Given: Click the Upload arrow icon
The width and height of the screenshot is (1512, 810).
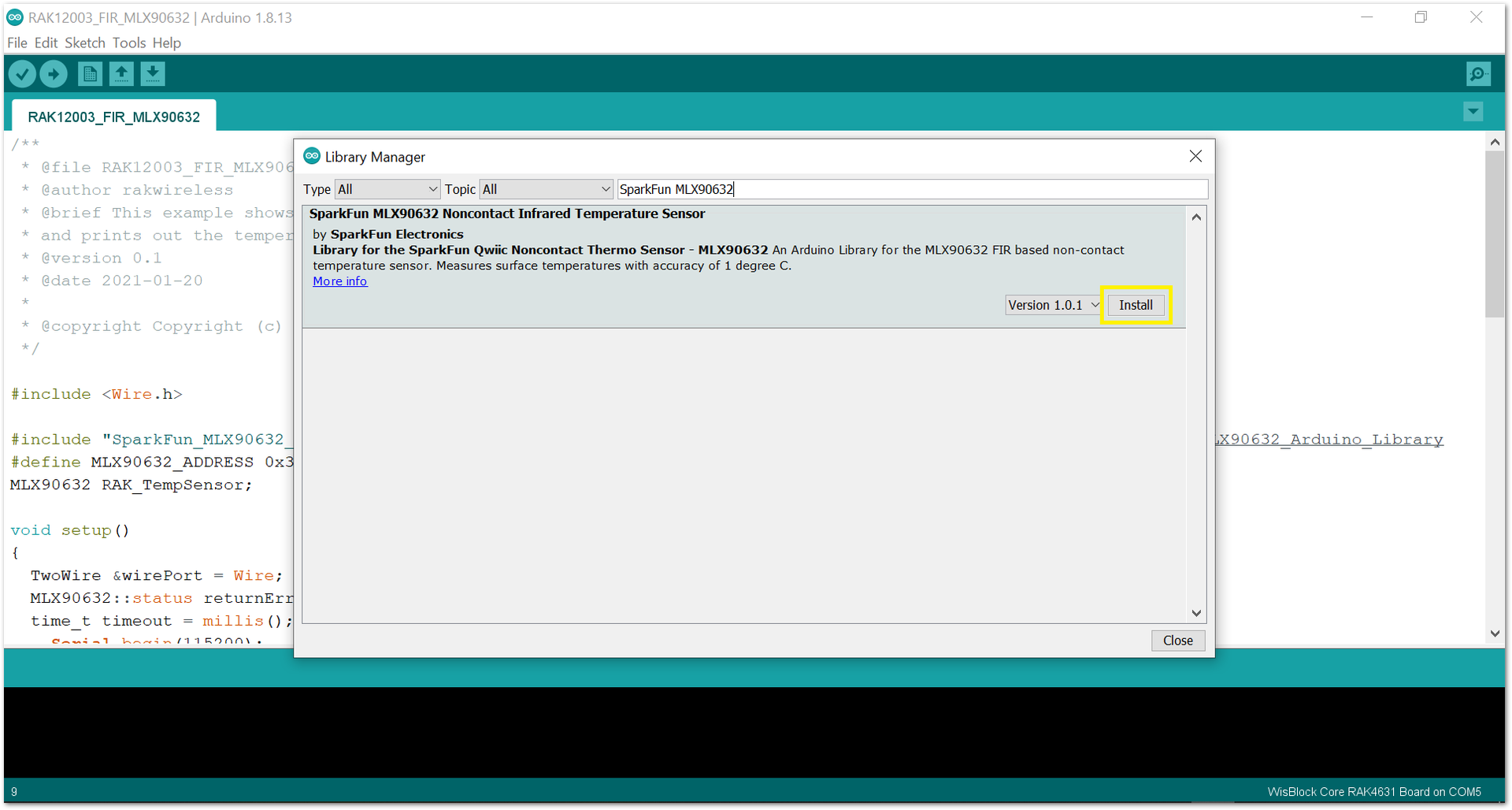Looking at the screenshot, I should pos(54,74).
